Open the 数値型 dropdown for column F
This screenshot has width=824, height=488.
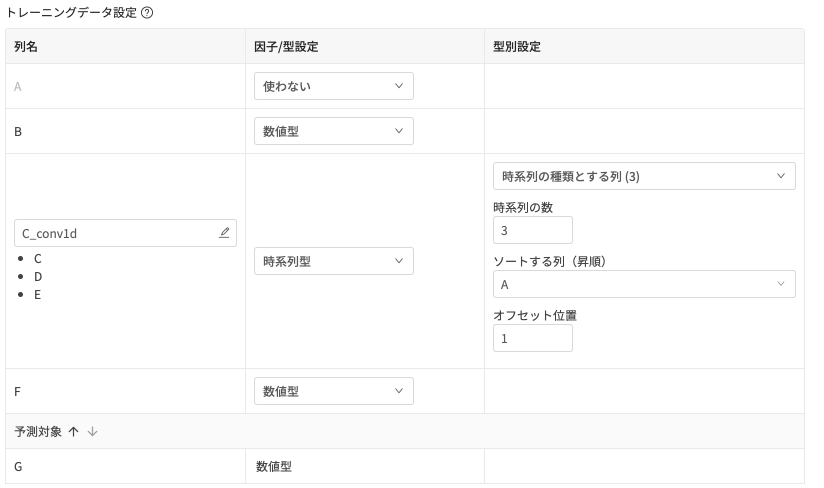pos(334,391)
